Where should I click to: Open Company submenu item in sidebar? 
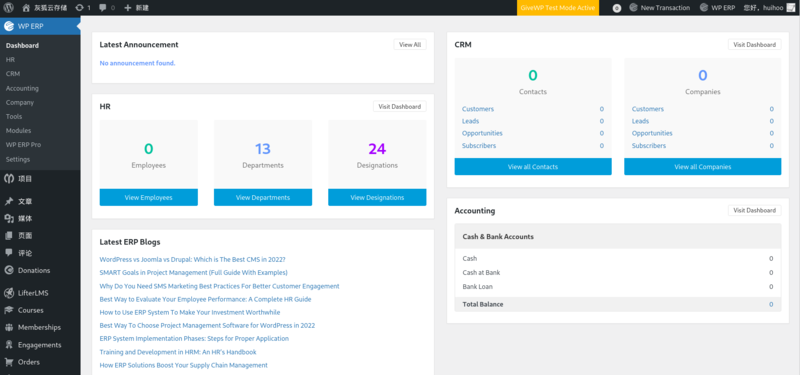click(20, 103)
